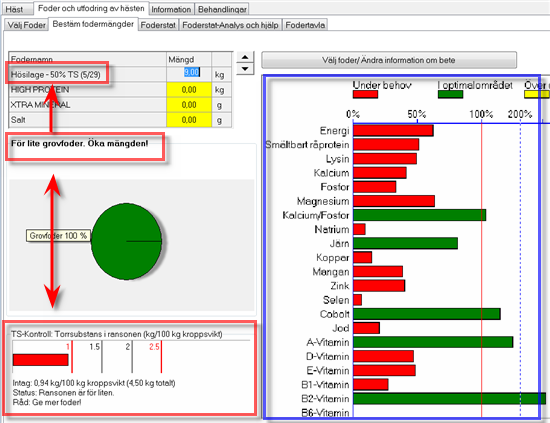Screen dimensions: 550x423
Task: Click the green Cobolt bar
Action: 427,314
